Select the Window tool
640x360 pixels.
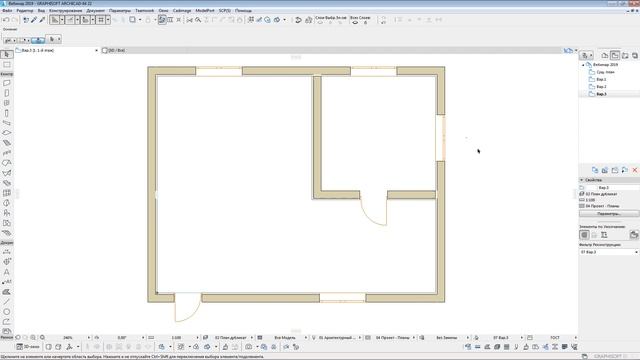point(7,103)
